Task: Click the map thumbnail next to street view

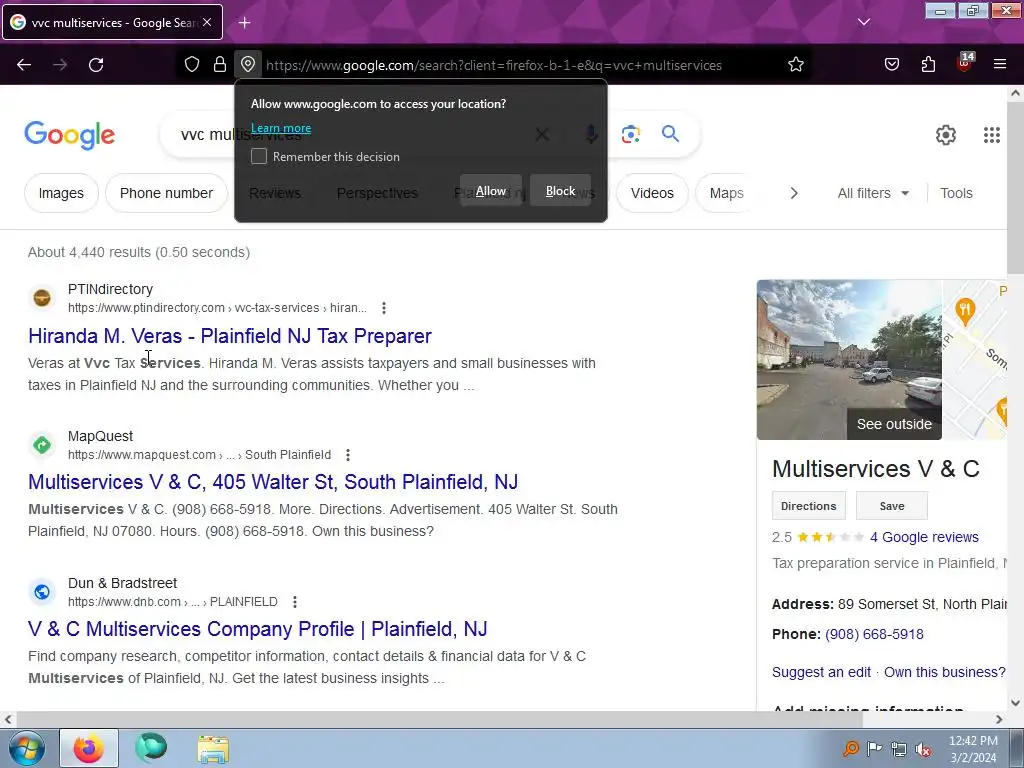Action: (x=974, y=360)
